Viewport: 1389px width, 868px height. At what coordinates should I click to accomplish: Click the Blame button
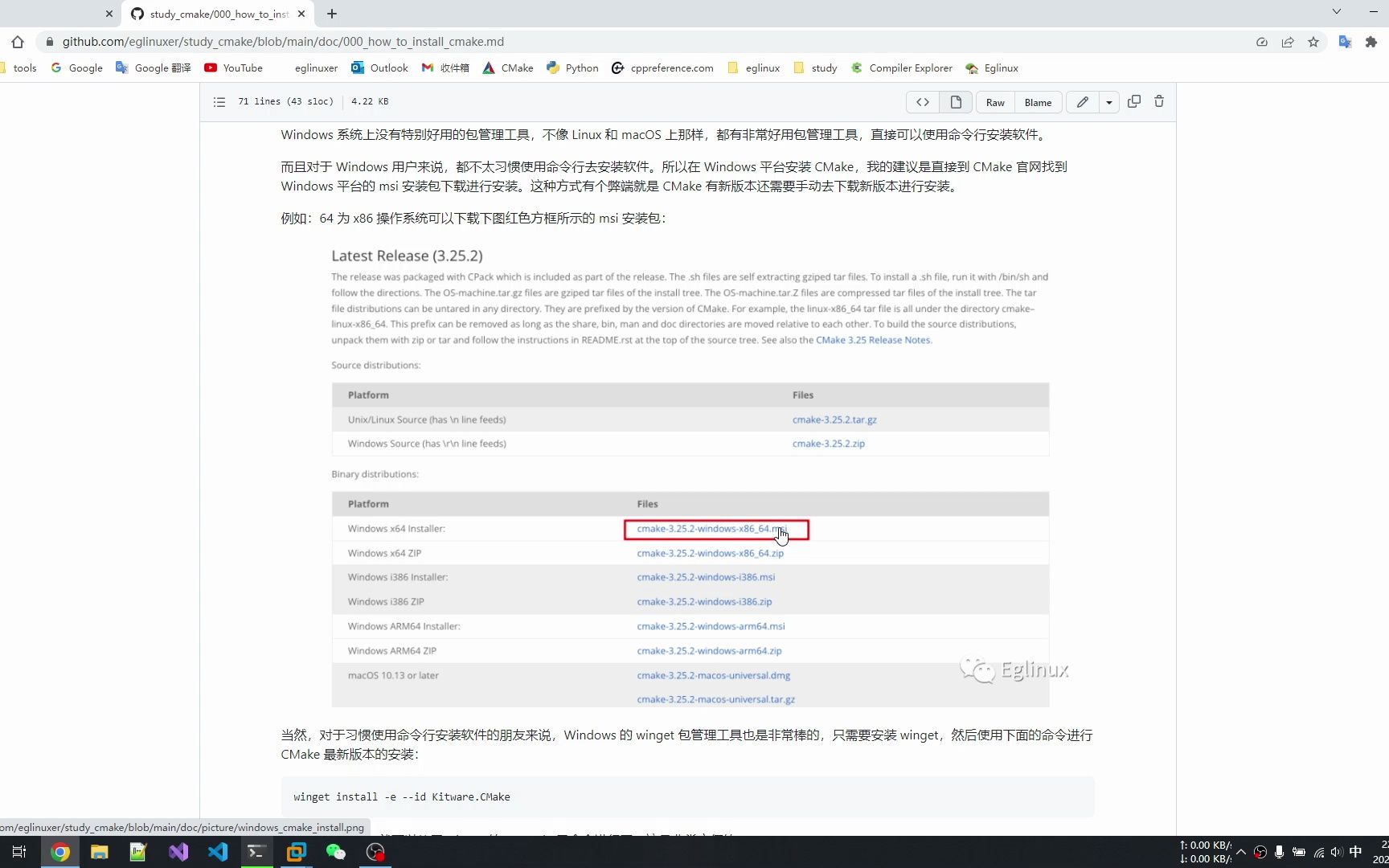pyautogui.click(x=1038, y=102)
